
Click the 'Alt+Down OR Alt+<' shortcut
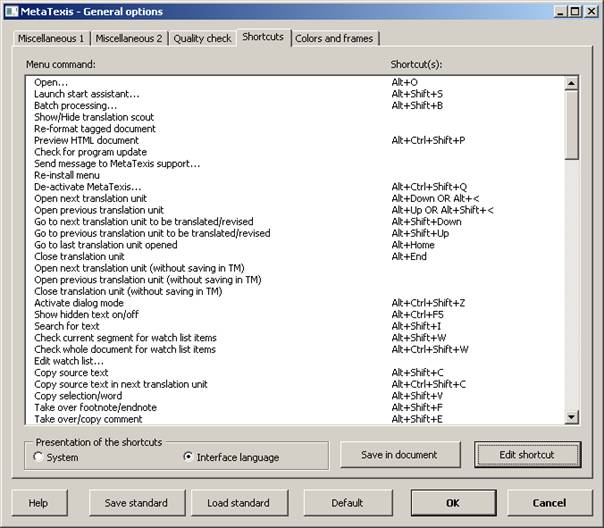(x=436, y=198)
